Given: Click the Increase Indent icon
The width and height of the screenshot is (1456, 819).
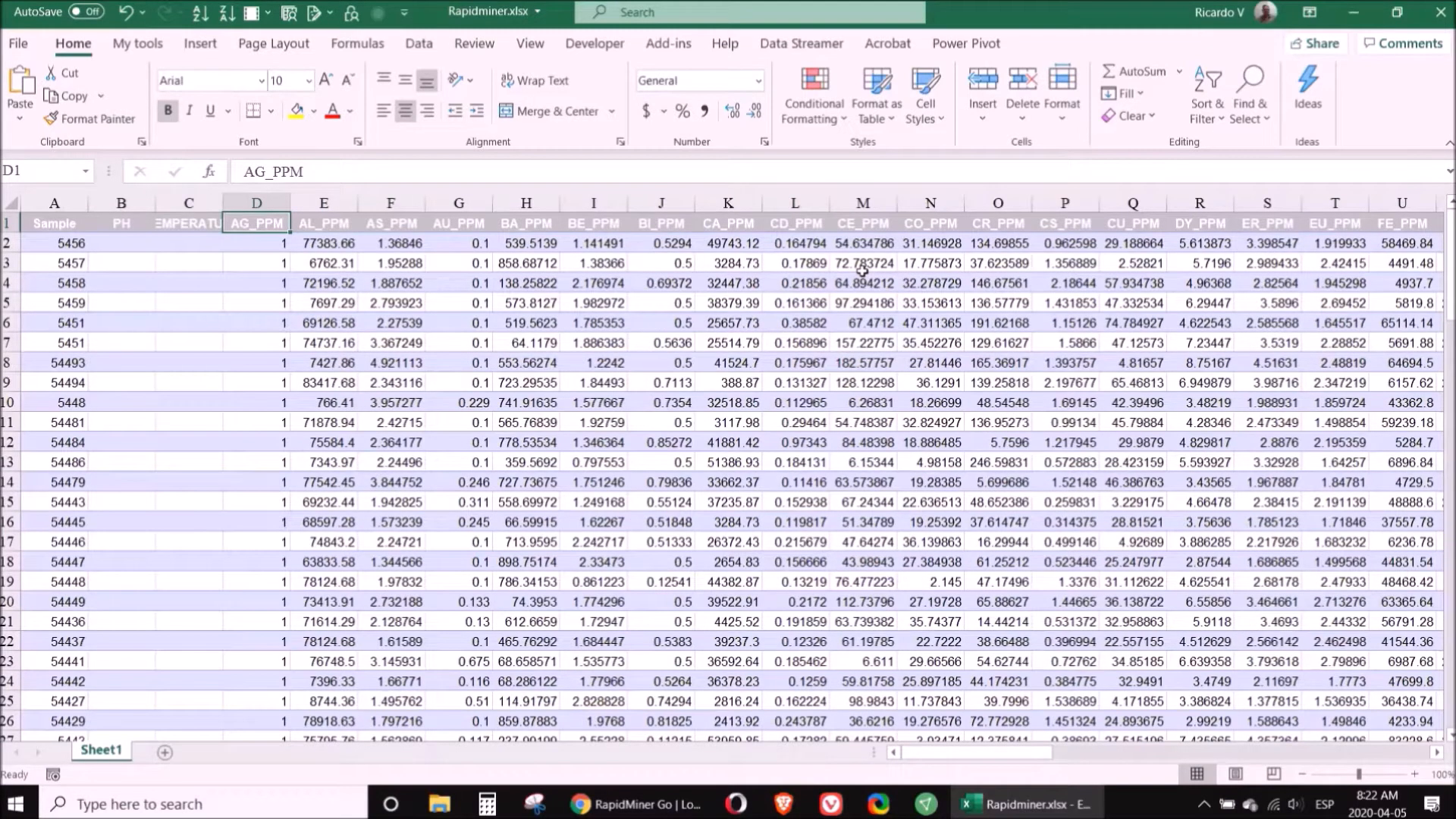Looking at the screenshot, I should pos(477,111).
